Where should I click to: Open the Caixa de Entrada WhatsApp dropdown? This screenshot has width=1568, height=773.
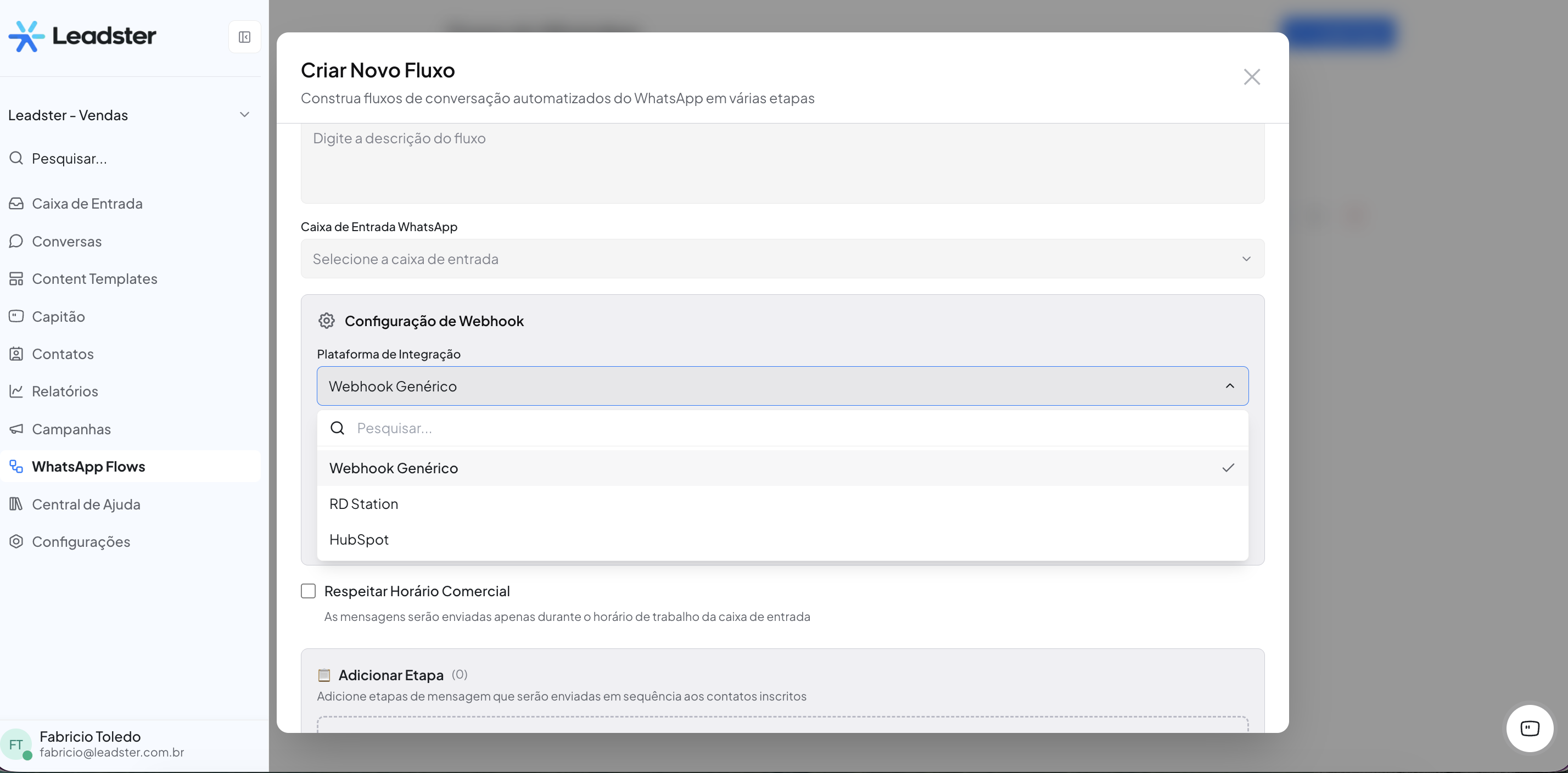click(x=782, y=259)
